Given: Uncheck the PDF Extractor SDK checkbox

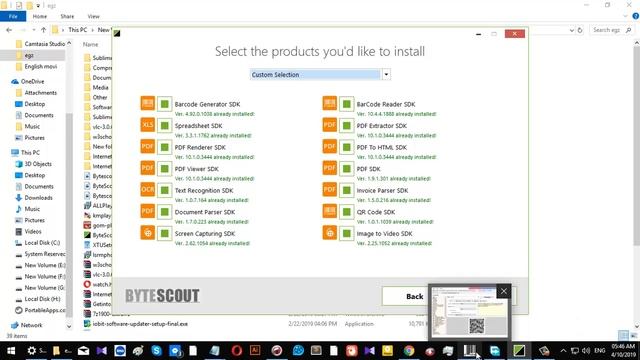Looking at the screenshot, I should tap(347, 126).
